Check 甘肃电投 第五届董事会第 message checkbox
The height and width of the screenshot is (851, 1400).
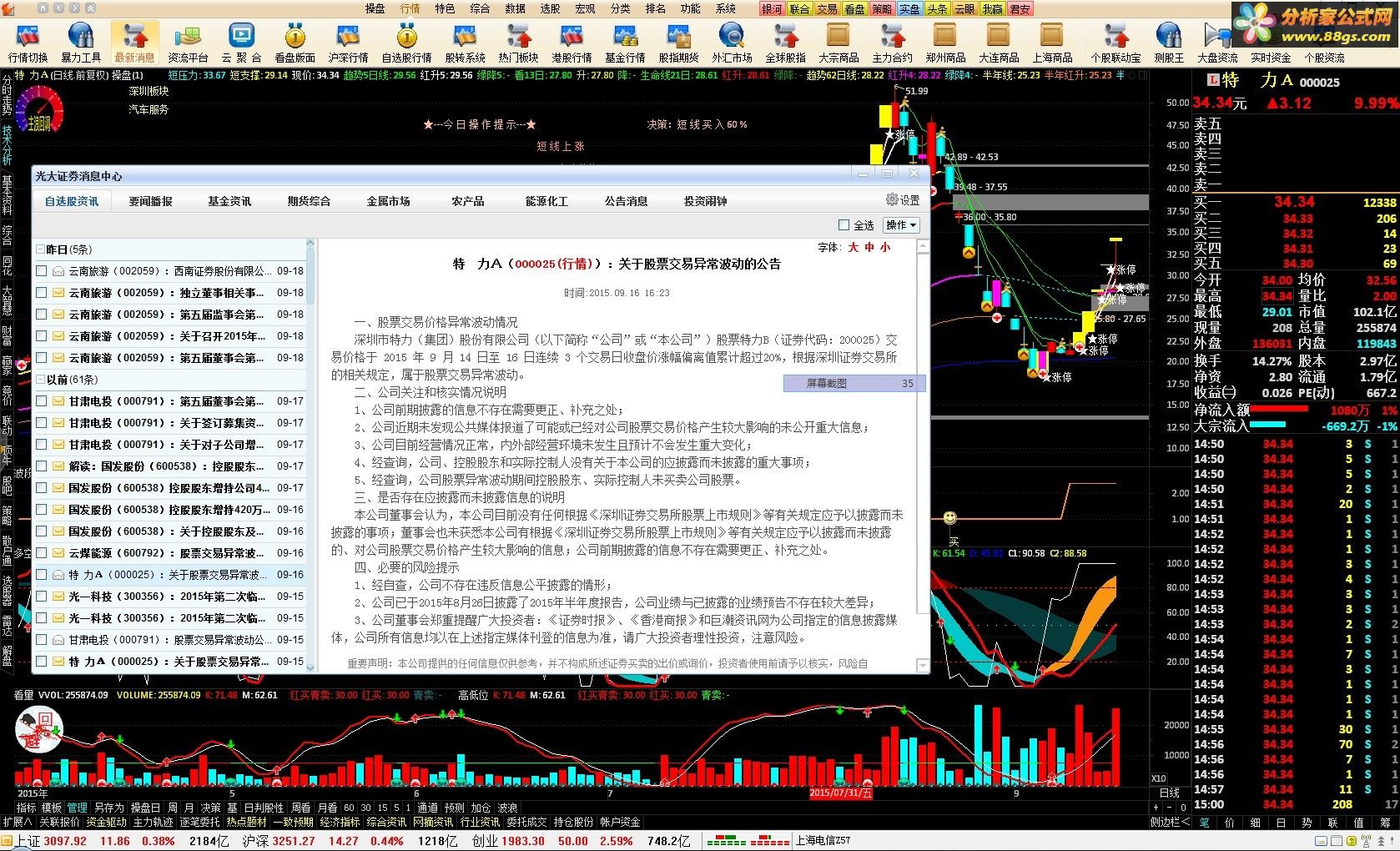(x=42, y=401)
